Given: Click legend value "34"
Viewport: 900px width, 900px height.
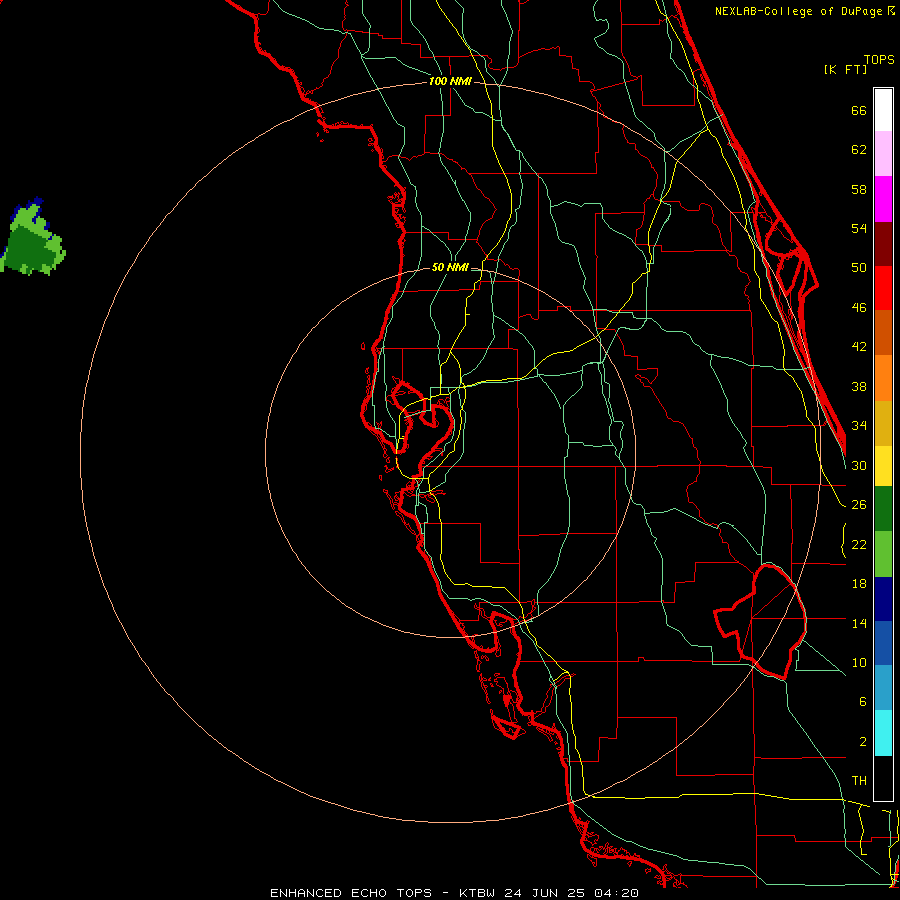Looking at the screenshot, I should click(x=859, y=426).
